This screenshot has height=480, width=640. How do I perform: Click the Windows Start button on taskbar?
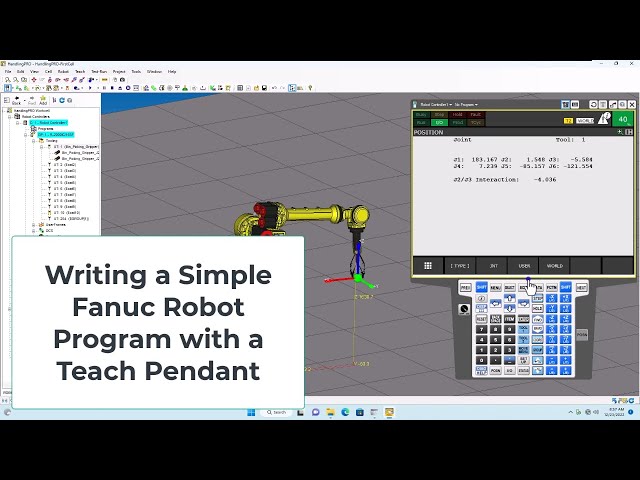[x=251, y=412]
